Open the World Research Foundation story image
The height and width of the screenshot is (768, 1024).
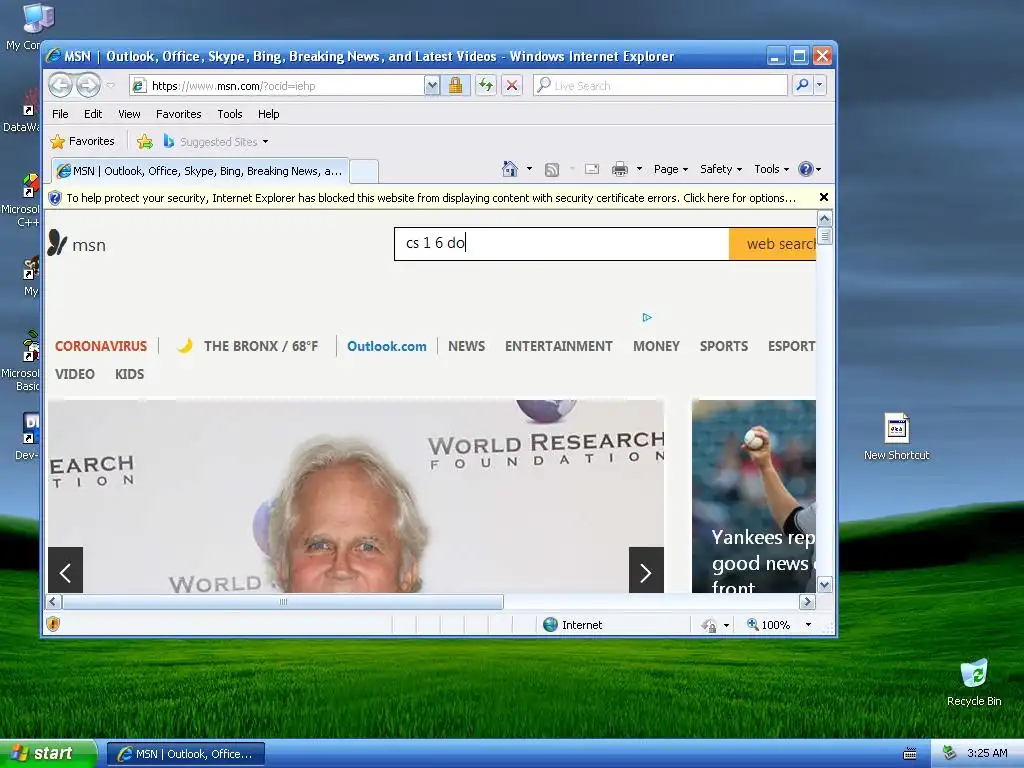[x=356, y=496]
